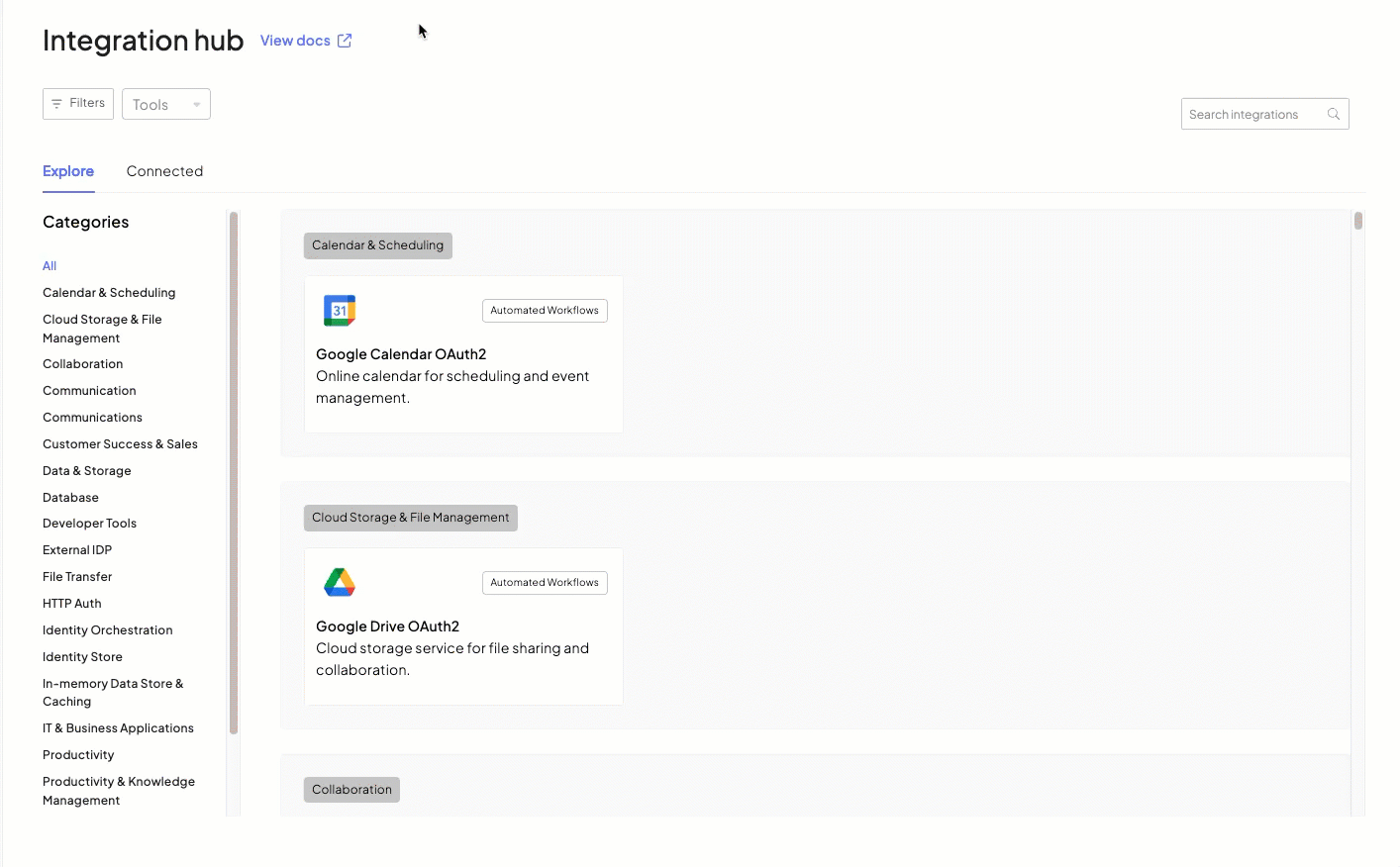Image resolution: width=1400 pixels, height=867 pixels.
Task: Open the View docs link
Action: (x=295, y=41)
